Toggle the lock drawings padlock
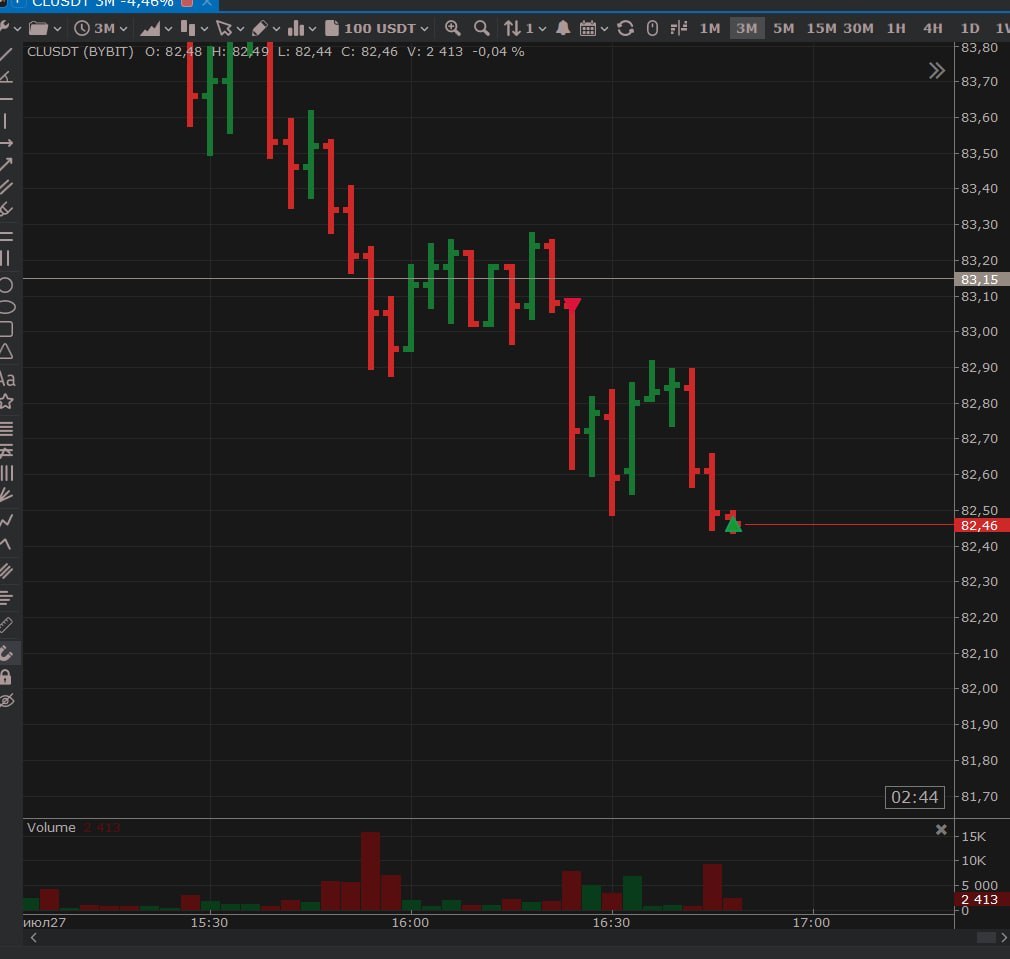The height and width of the screenshot is (959, 1010). pos(6,676)
